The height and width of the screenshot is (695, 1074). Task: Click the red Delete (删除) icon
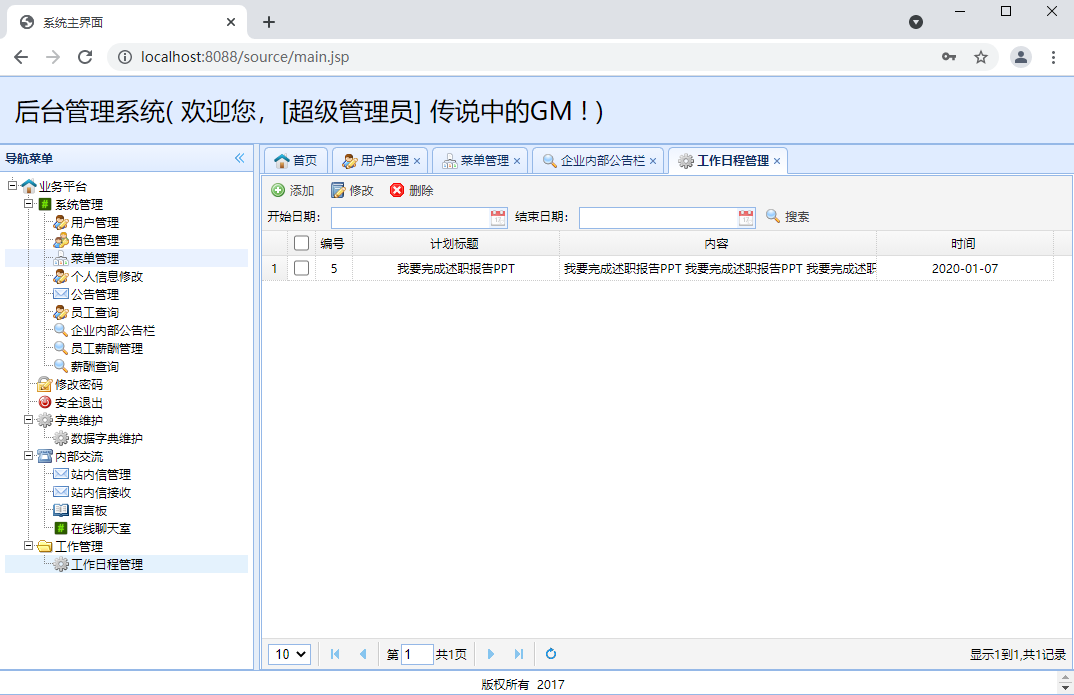[x=397, y=190]
